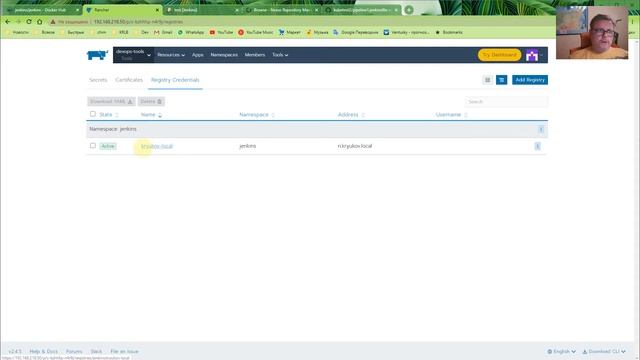Click the browser Back arrow

tap(8, 22)
